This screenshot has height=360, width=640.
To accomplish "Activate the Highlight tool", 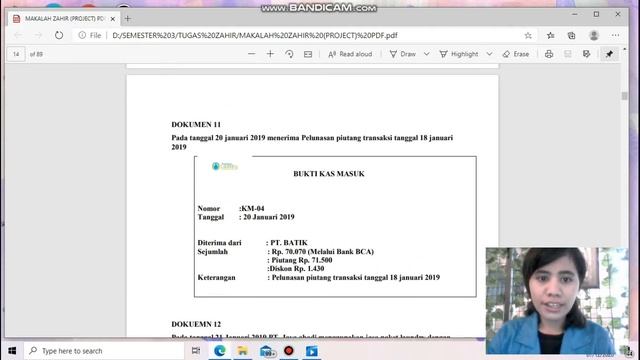I will 459,54.
